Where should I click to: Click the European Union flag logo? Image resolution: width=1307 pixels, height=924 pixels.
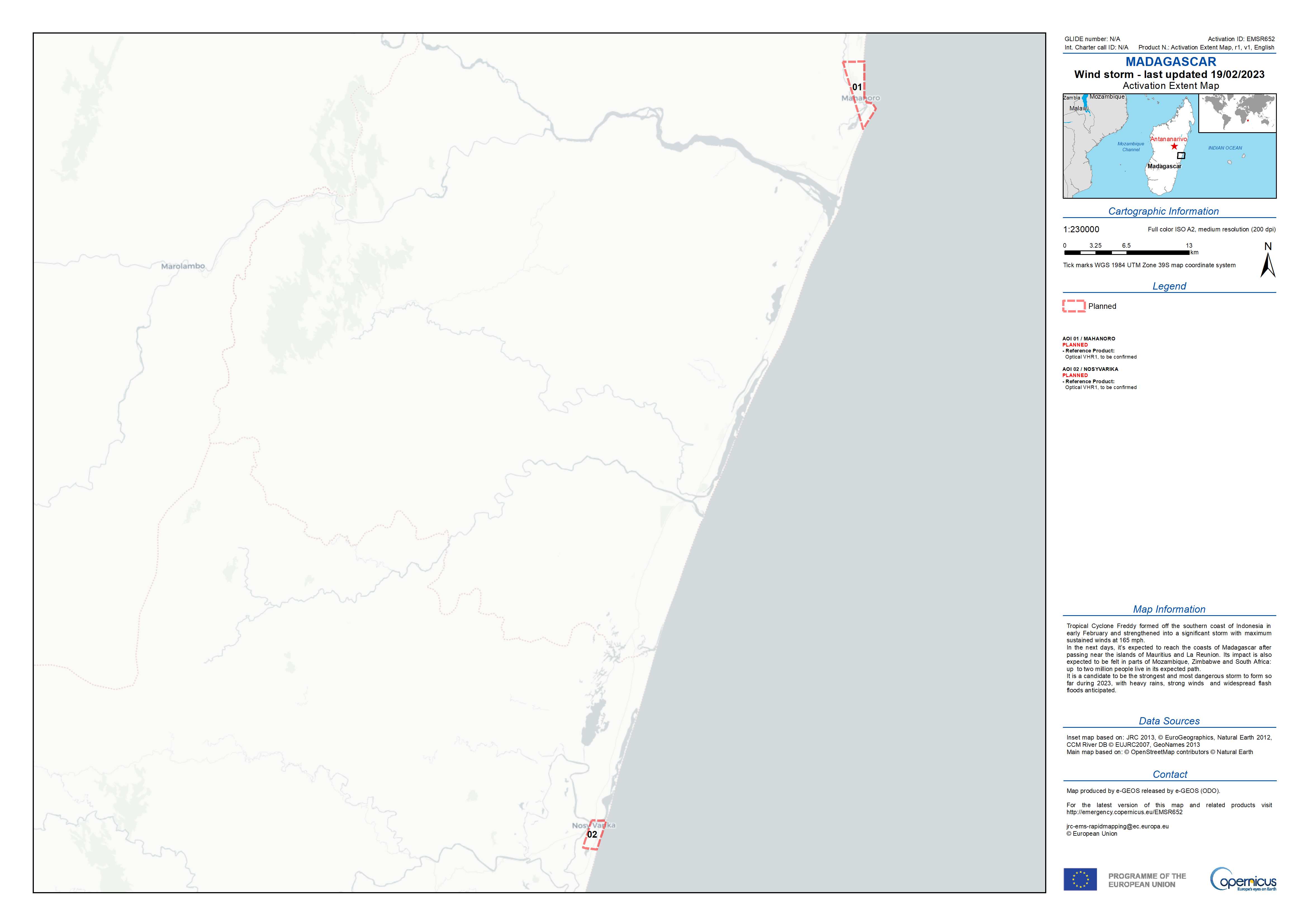(1080, 880)
